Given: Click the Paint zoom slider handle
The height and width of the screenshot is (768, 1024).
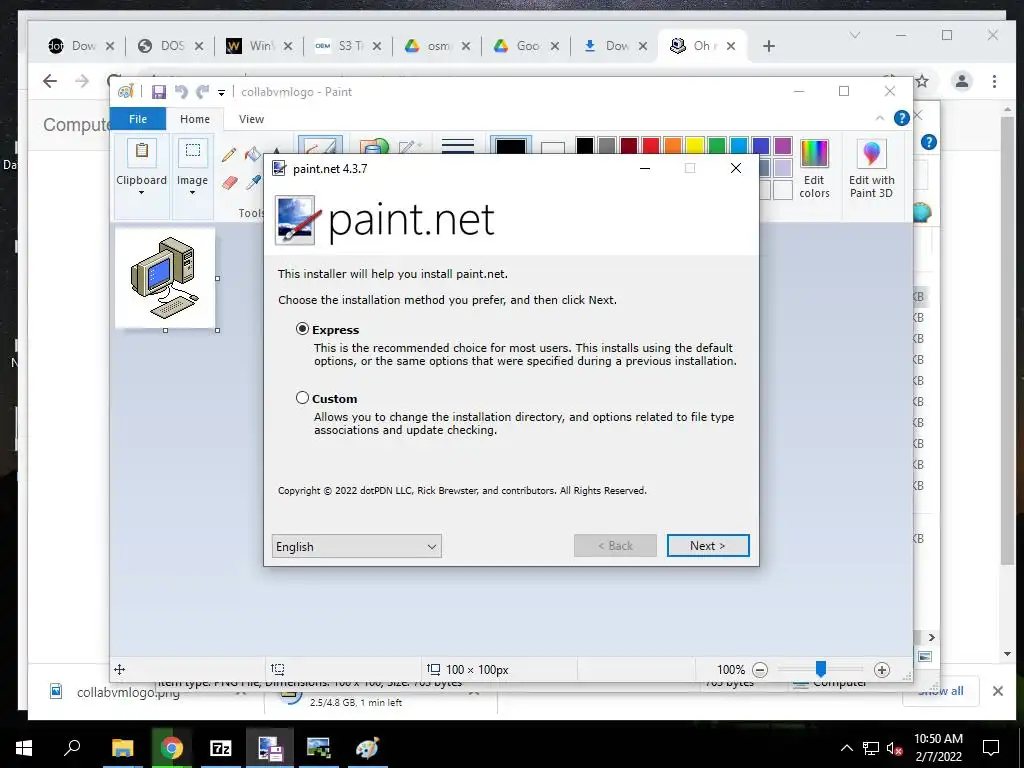Looking at the screenshot, I should tap(821, 668).
